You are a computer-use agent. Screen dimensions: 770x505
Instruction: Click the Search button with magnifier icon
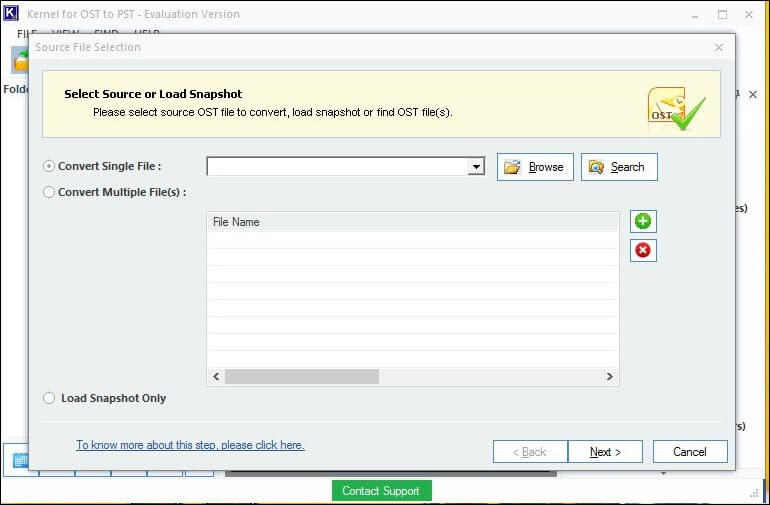(619, 167)
